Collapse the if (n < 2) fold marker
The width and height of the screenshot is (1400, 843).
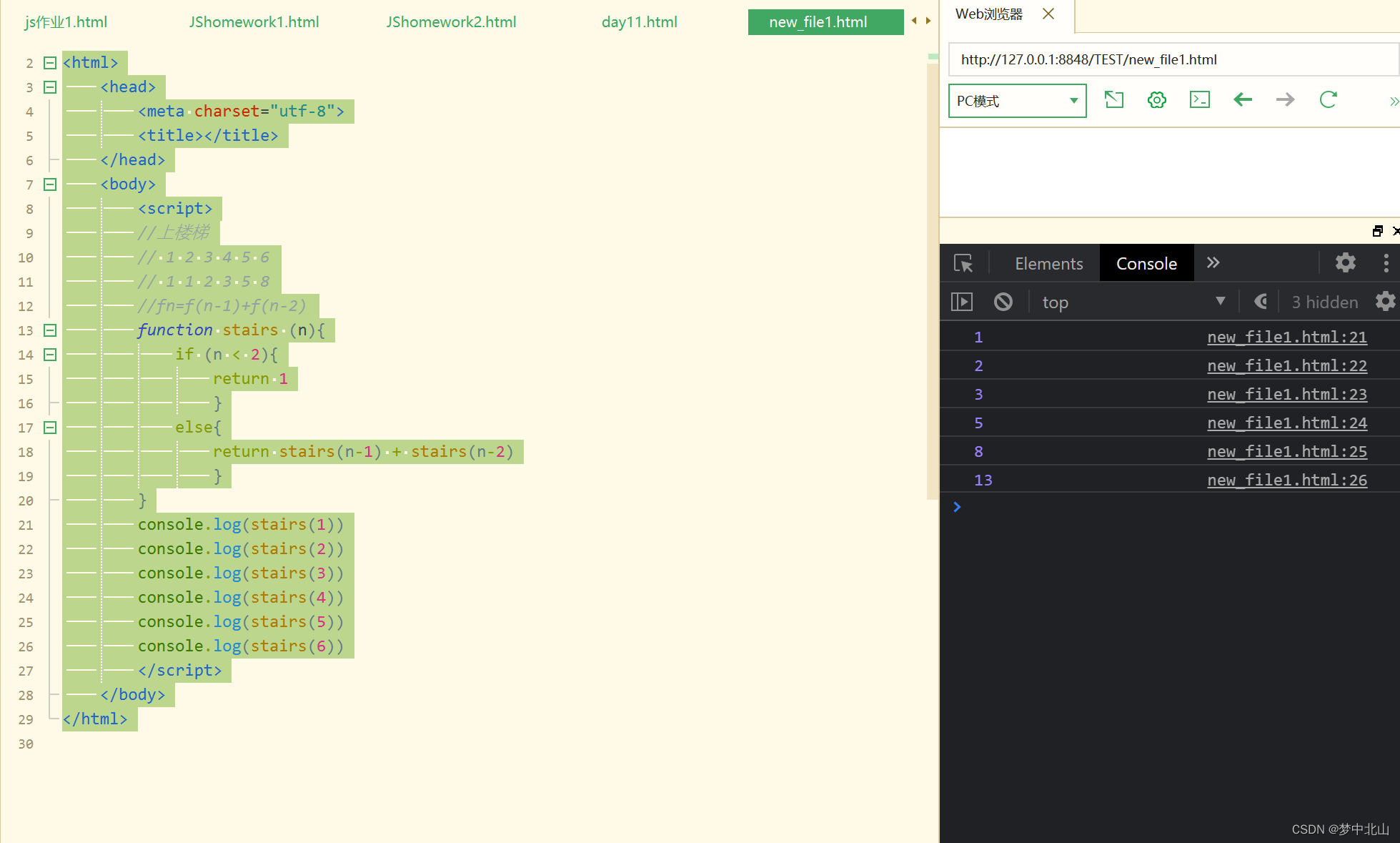click(50, 355)
